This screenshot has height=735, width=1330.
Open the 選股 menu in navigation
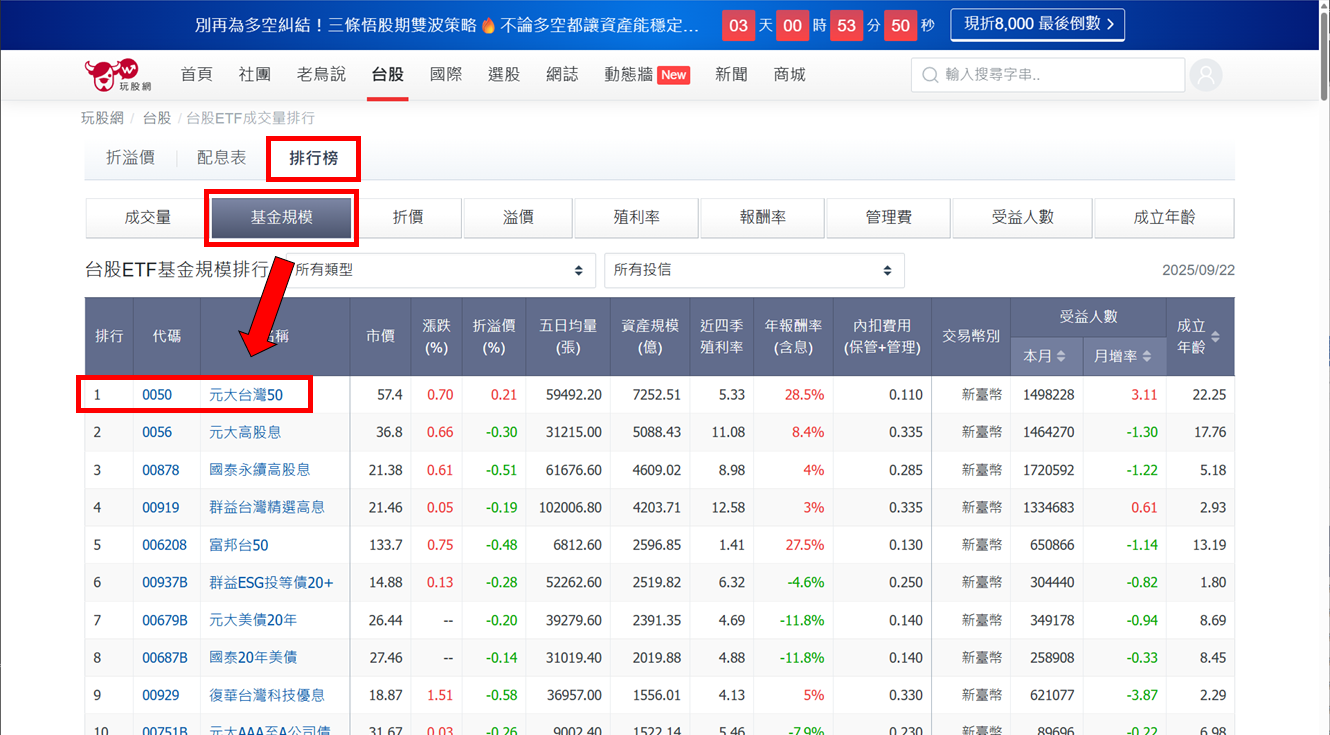504,75
